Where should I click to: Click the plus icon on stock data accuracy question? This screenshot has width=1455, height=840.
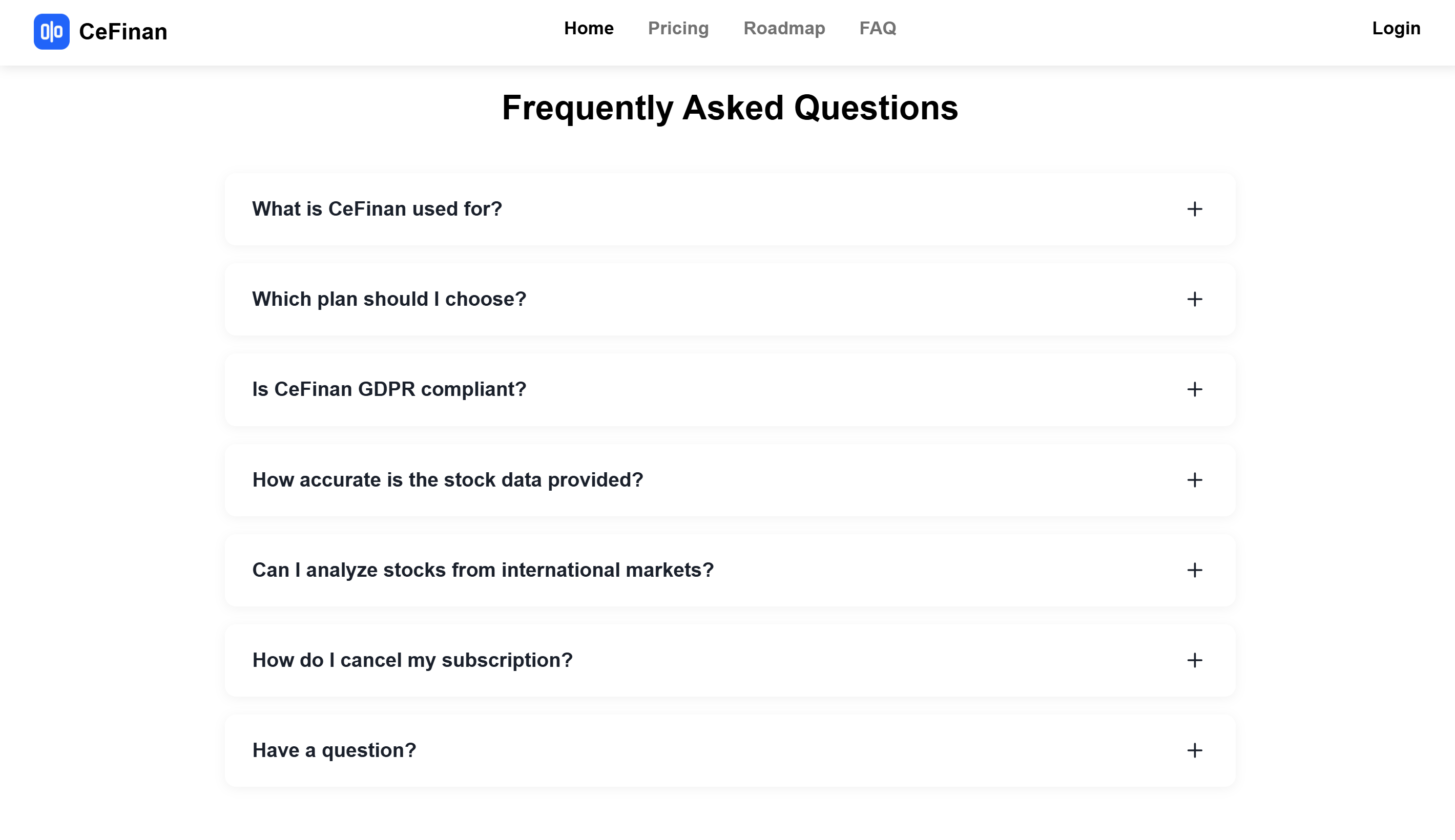click(1195, 480)
